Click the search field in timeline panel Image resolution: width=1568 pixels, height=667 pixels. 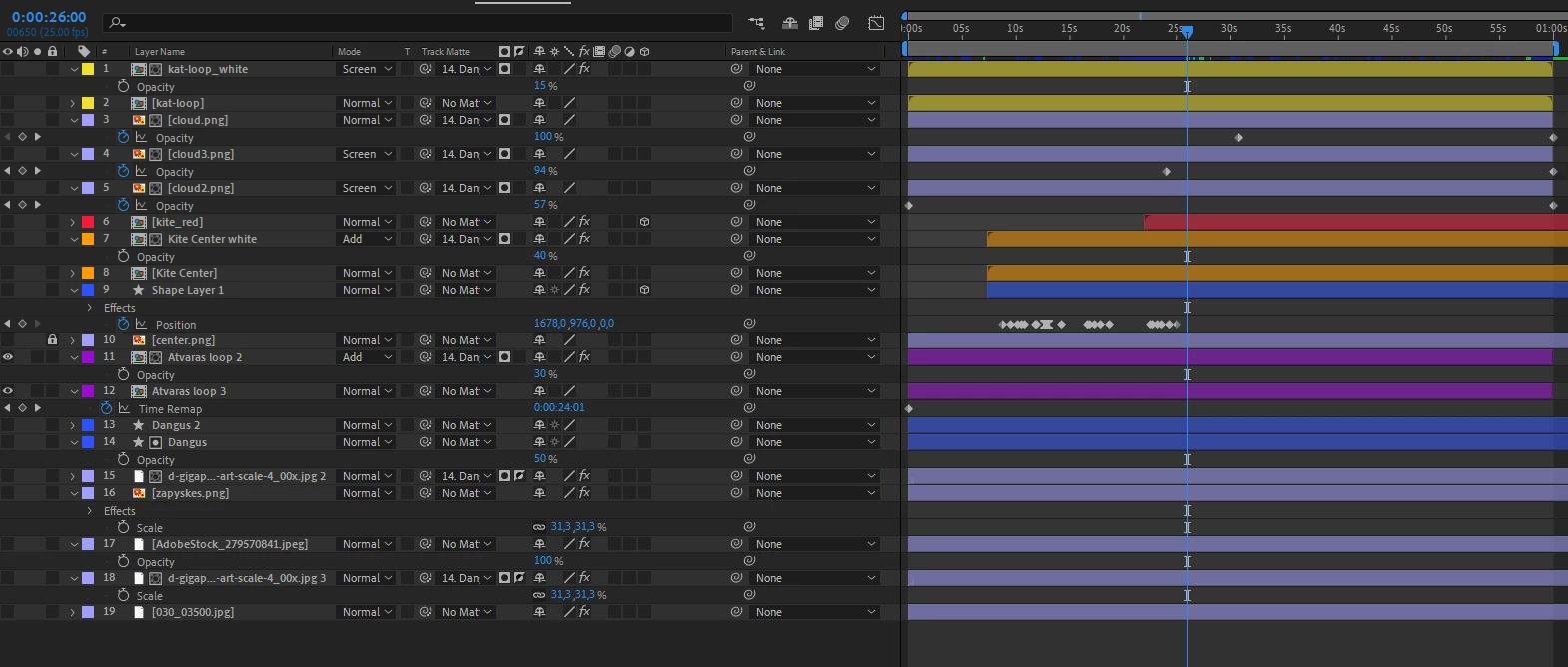point(417,22)
